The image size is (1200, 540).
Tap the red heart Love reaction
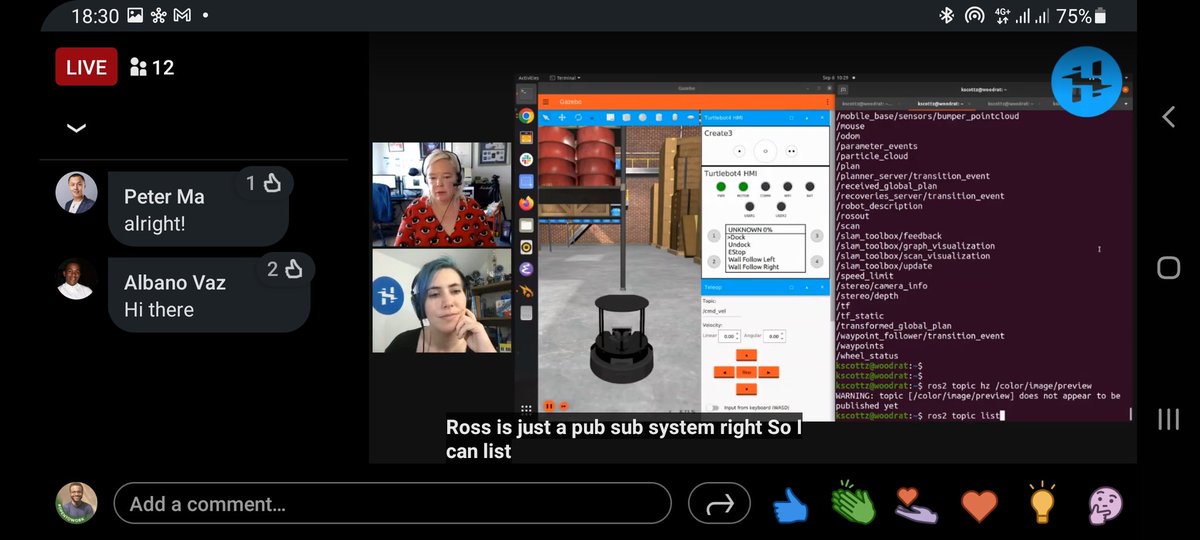[x=979, y=506]
